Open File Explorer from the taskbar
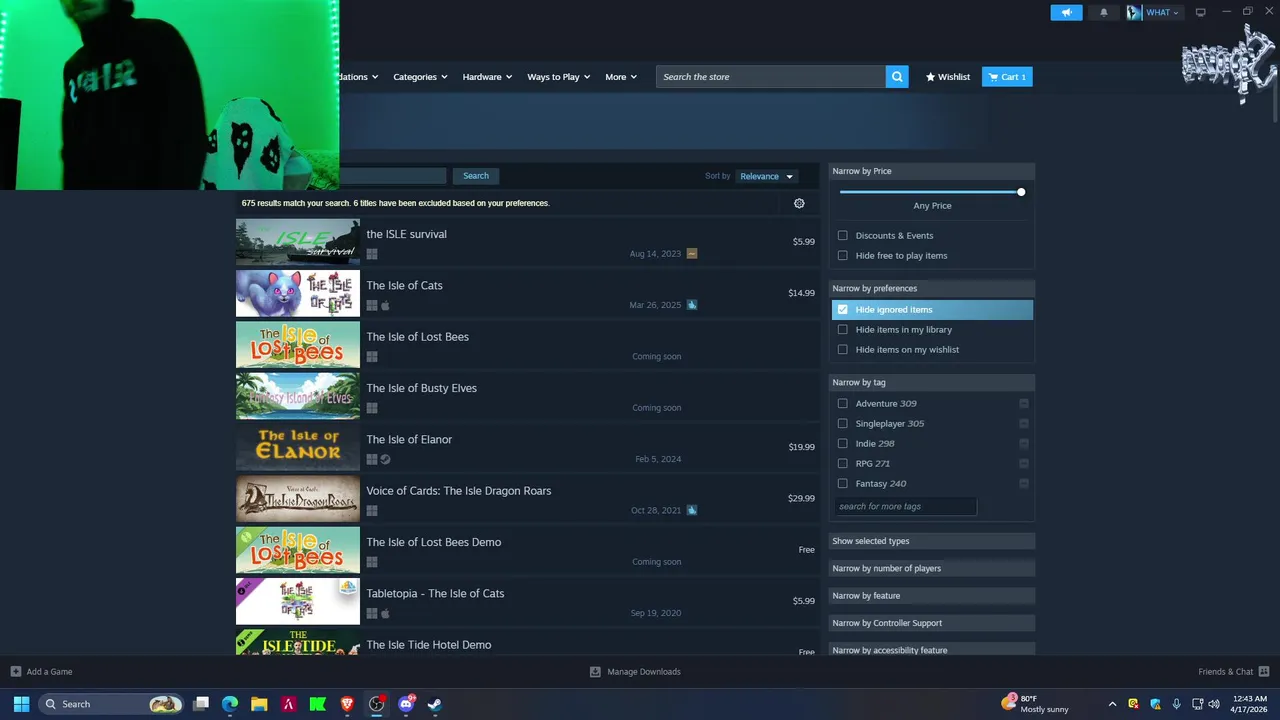 pyautogui.click(x=259, y=704)
